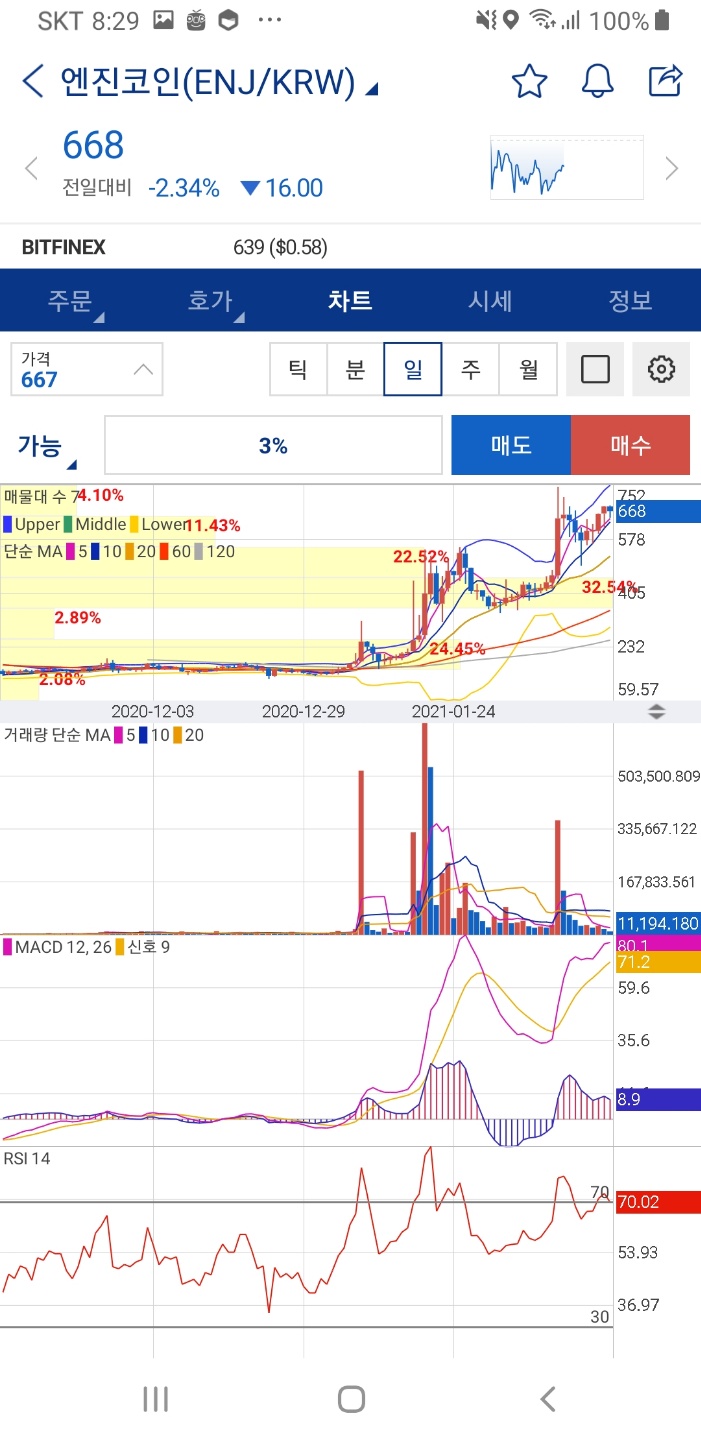This screenshot has width=701, height=1440.
Task: Tap the blue 매도 sell button
Action: coord(511,445)
